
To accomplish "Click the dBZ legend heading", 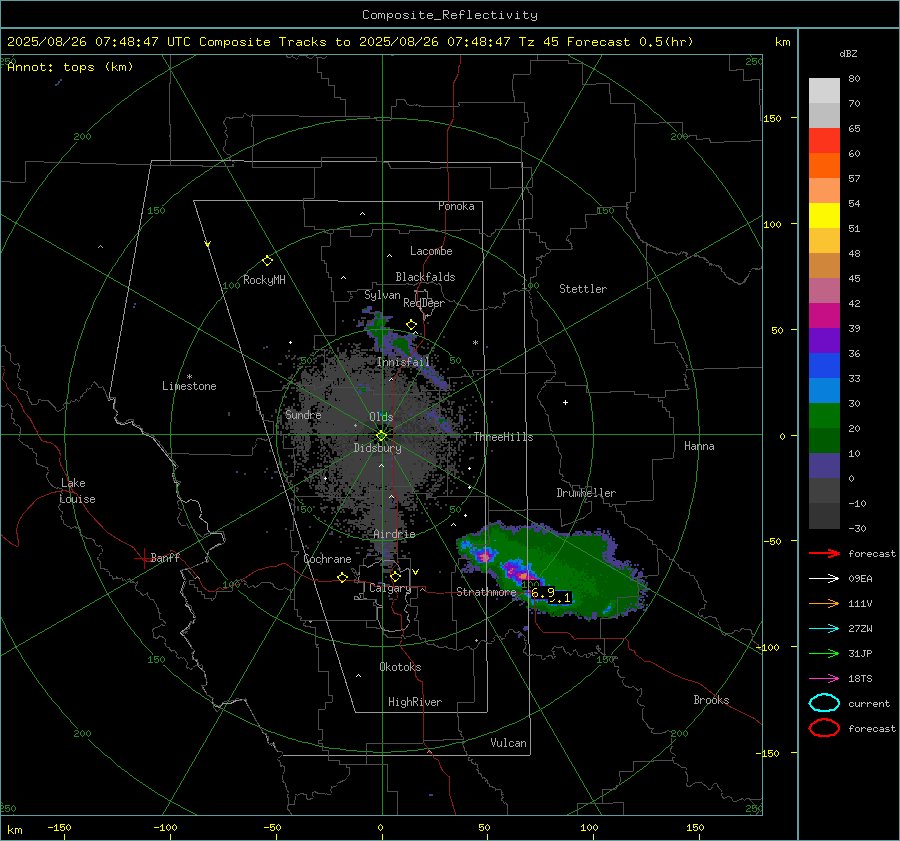I will [x=848, y=53].
